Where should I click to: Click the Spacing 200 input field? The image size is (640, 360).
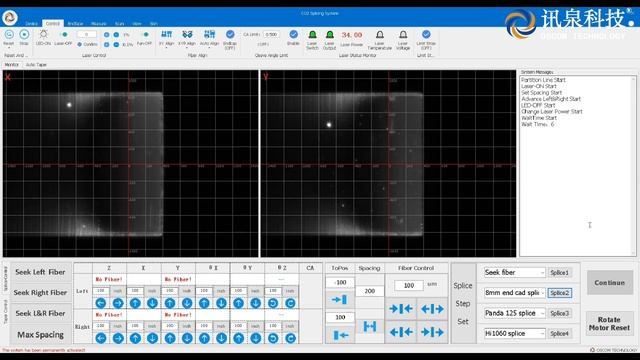click(x=370, y=291)
